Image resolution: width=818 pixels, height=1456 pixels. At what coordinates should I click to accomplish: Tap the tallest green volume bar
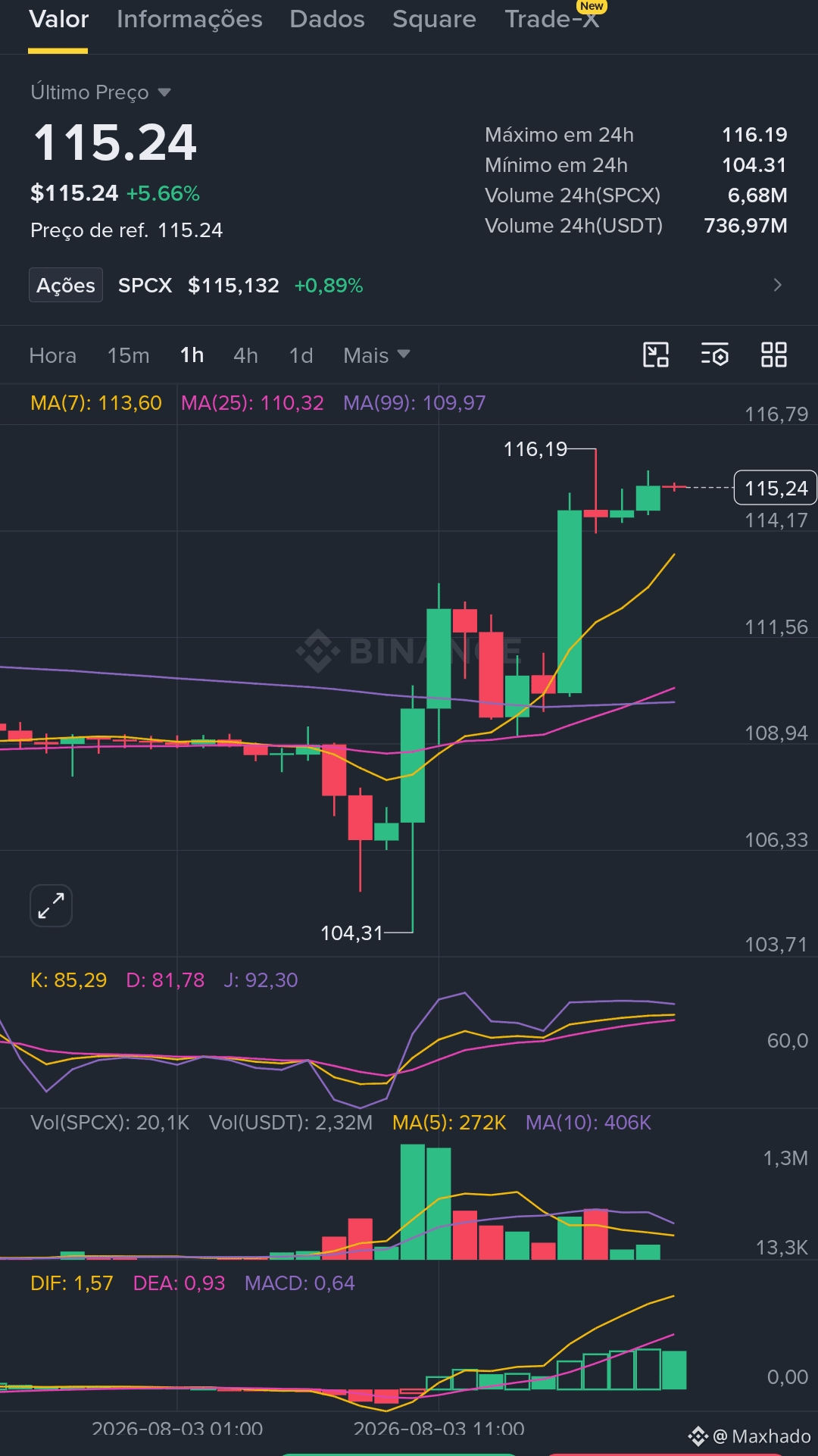coord(412,1201)
